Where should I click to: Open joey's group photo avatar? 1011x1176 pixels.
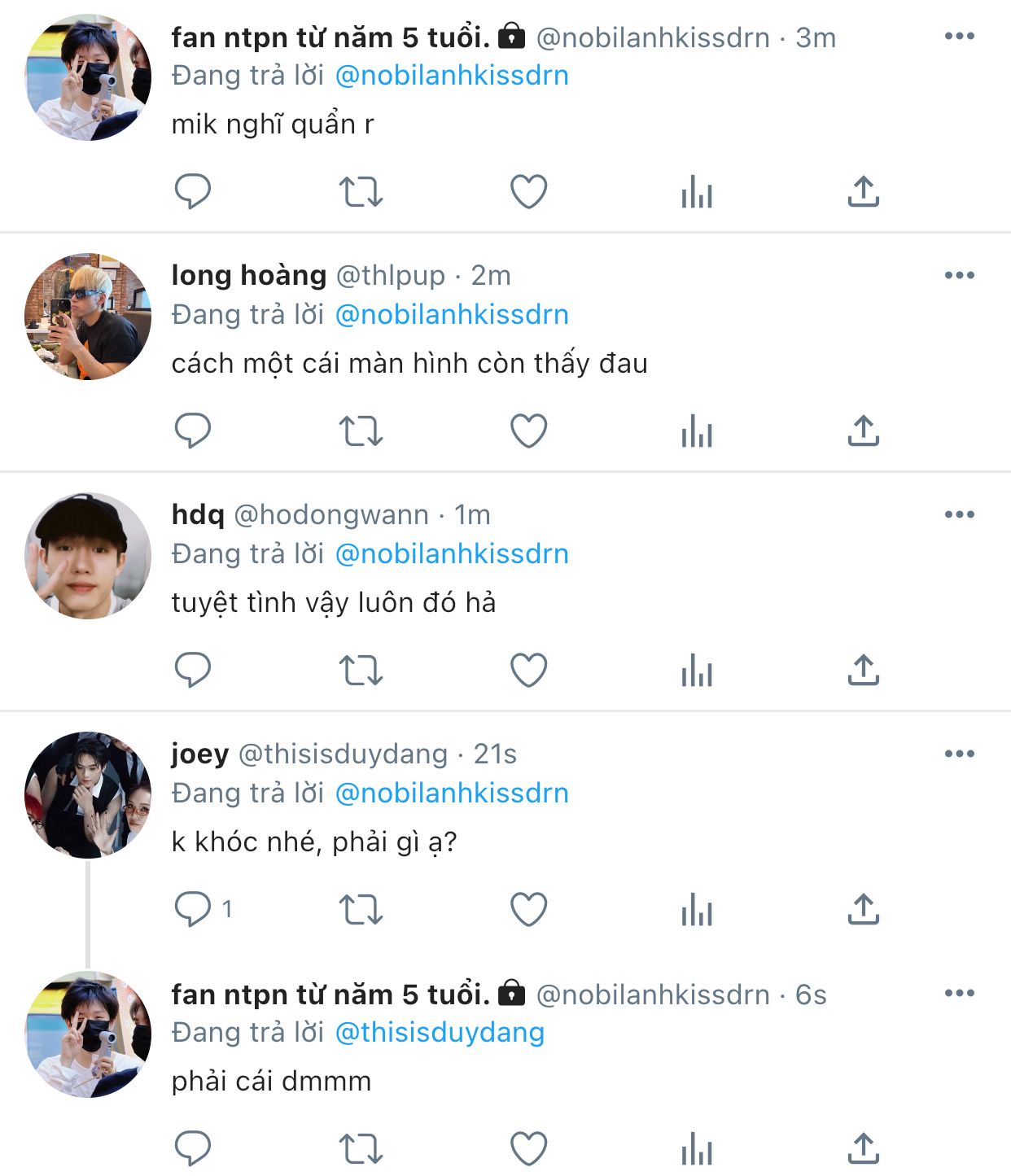(x=88, y=795)
